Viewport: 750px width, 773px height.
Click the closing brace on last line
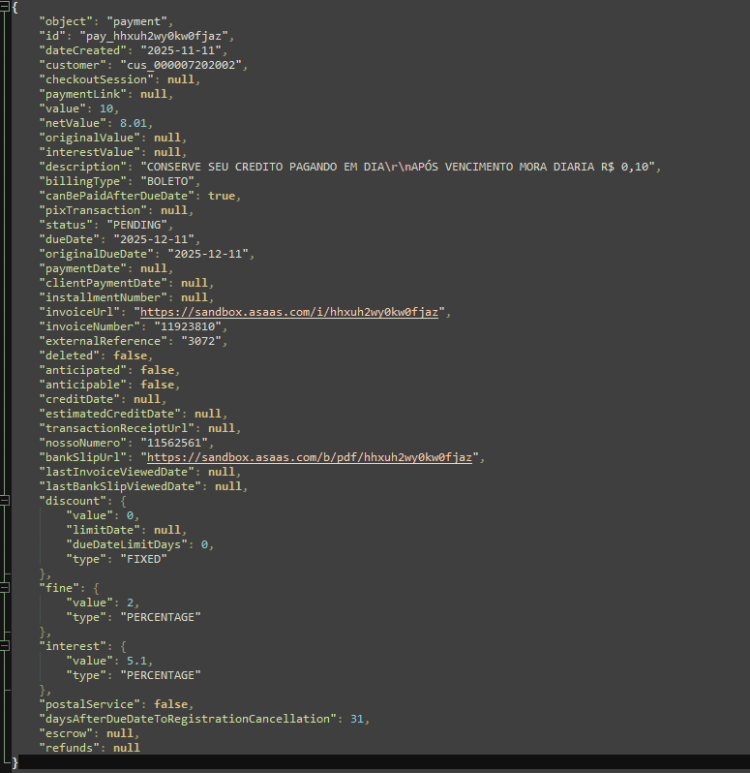click(x=15, y=763)
